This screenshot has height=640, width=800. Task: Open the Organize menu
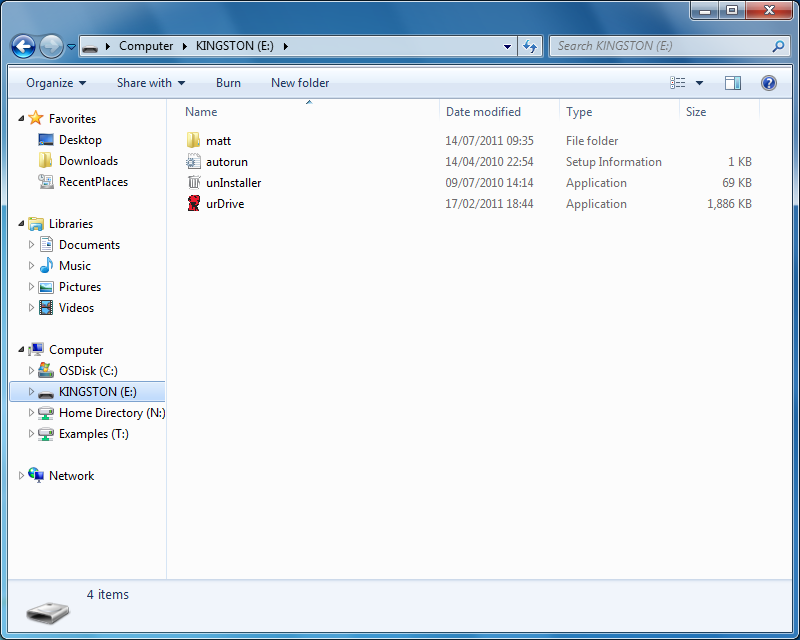tap(56, 83)
